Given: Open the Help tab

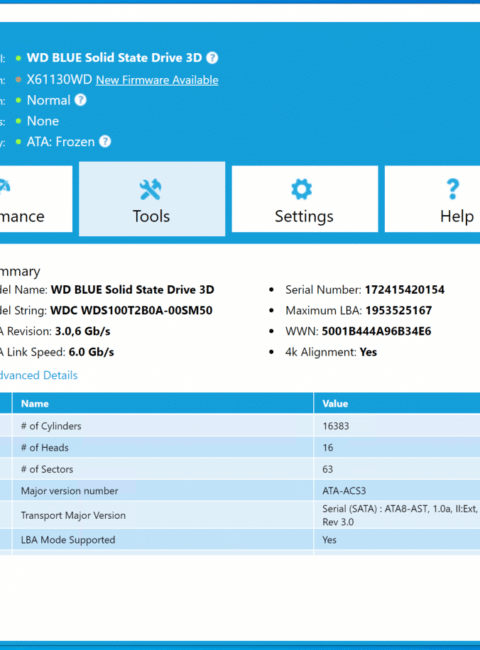Looking at the screenshot, I should click(x=432, y=199).
